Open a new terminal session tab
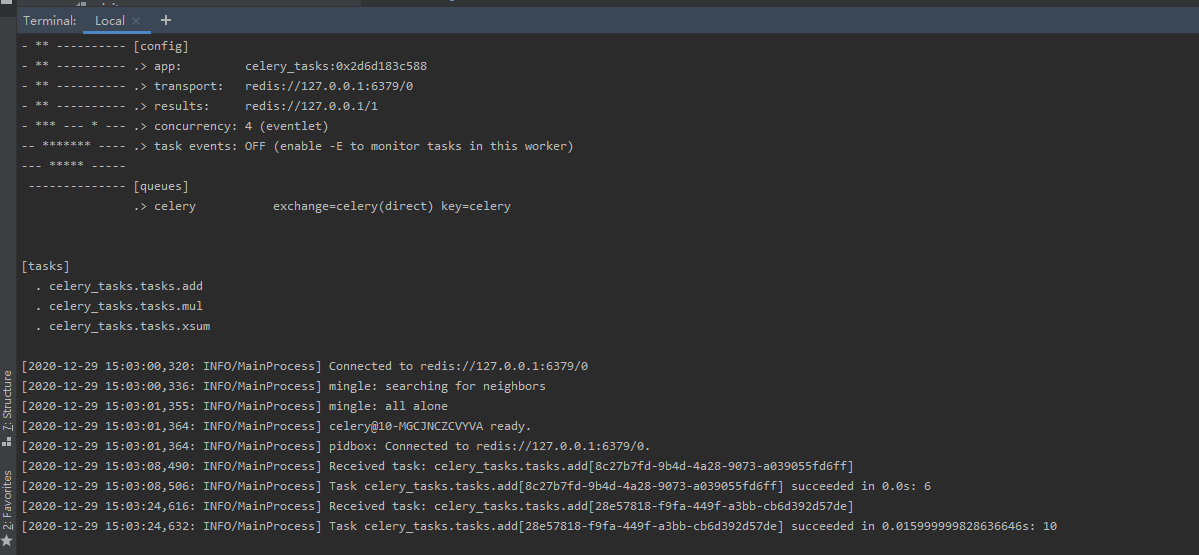This screenshot has height=555, width=1199. pyautogui.click(x=166, y=20)
